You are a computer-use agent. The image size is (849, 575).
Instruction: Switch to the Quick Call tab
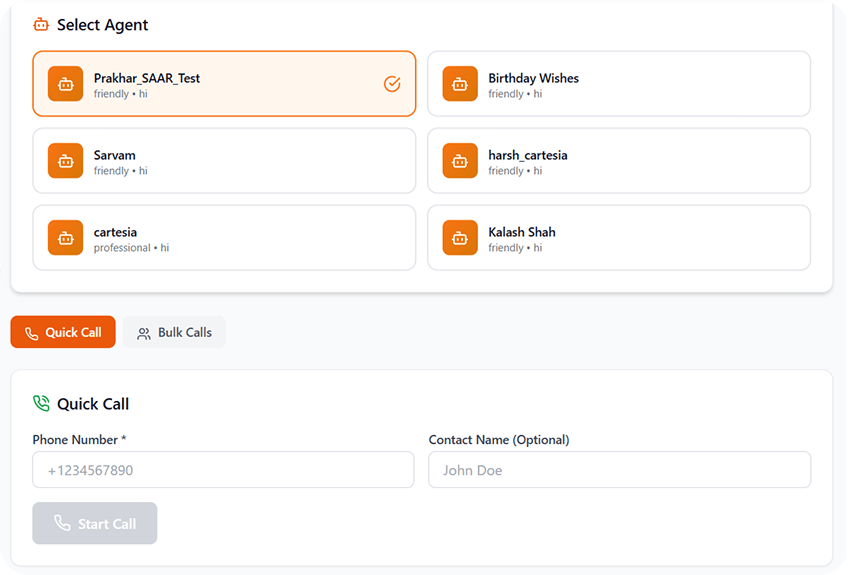(63, 332)
